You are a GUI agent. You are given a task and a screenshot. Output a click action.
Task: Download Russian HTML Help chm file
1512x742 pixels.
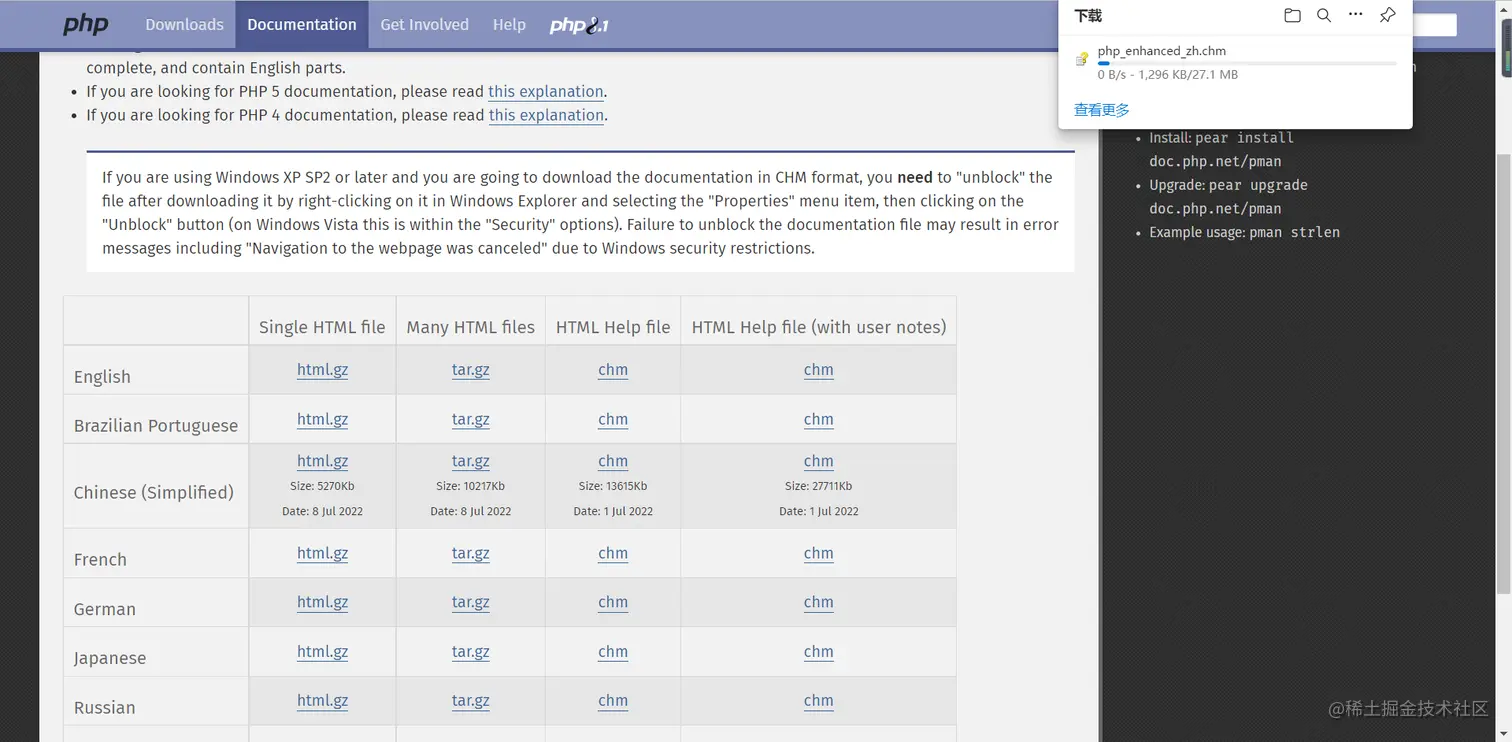613,700
